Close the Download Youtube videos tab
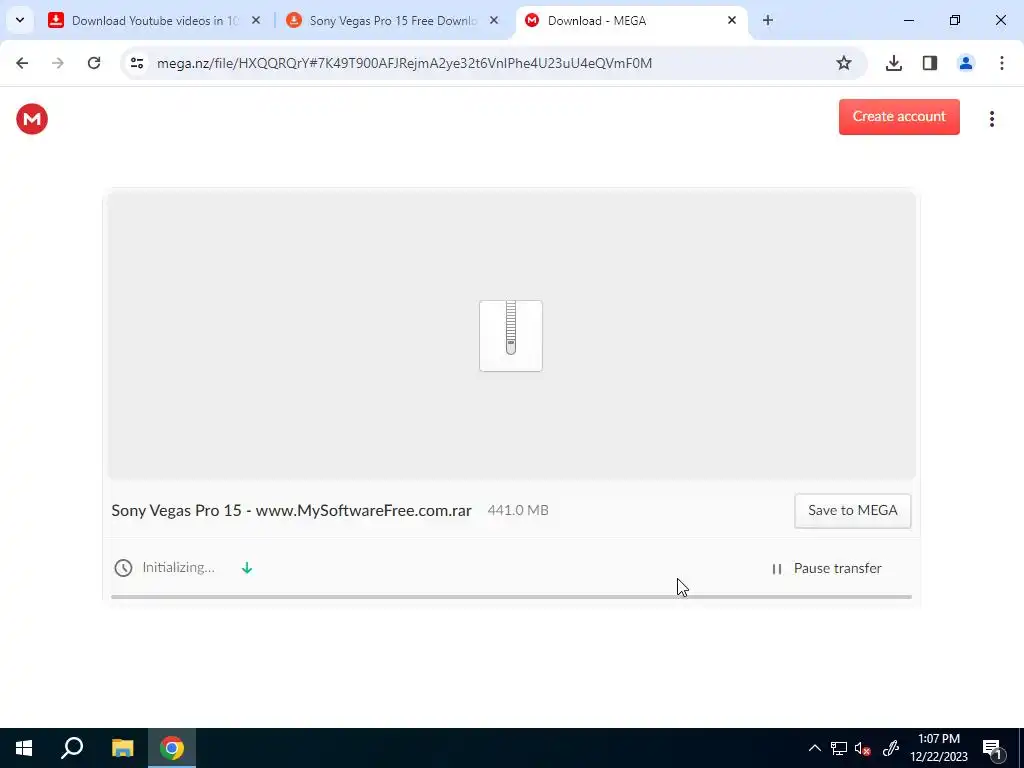The image size is (1024, 768). [256, 21]
